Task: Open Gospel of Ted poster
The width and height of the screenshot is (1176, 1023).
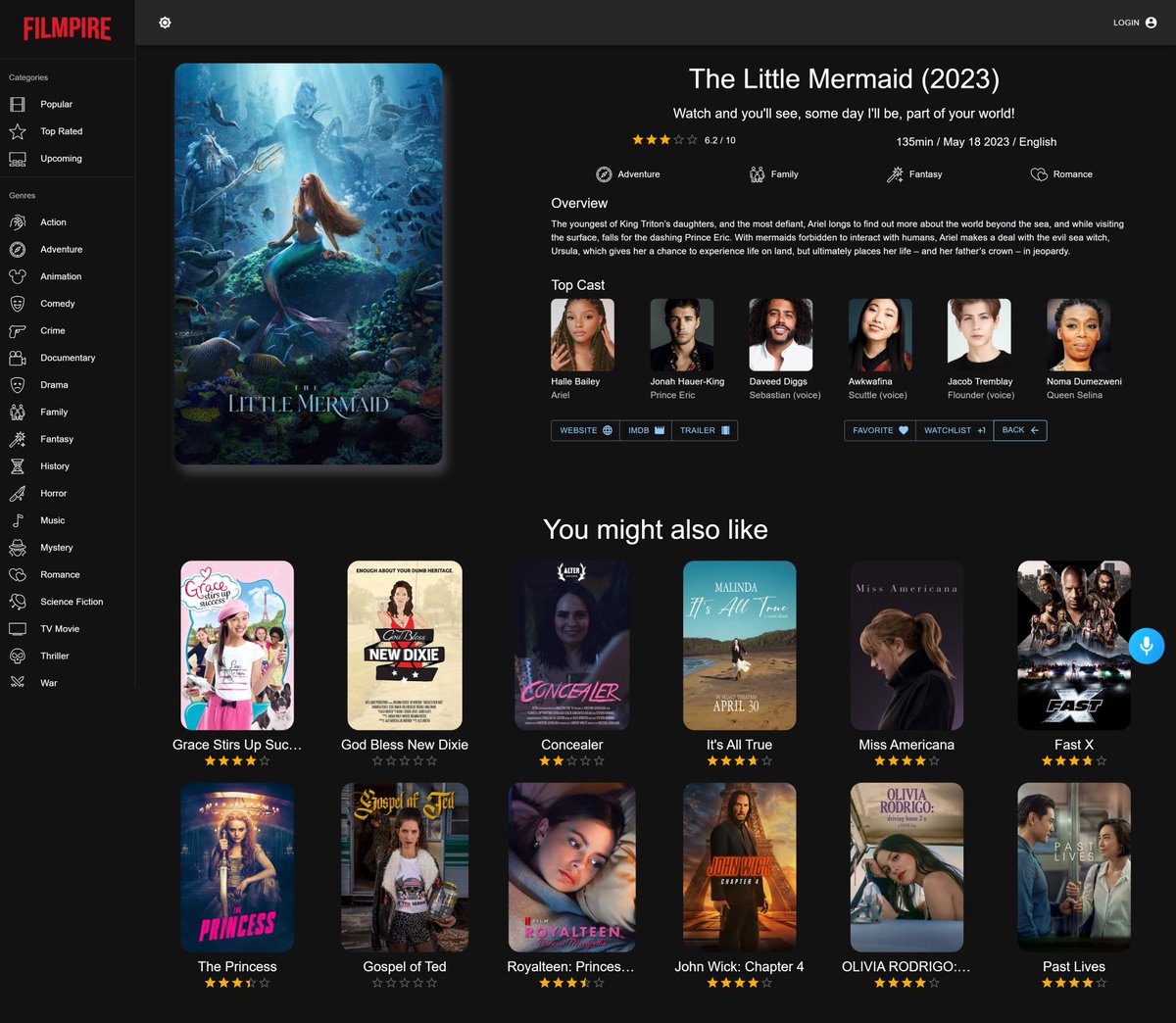Action: click(405, 867)
